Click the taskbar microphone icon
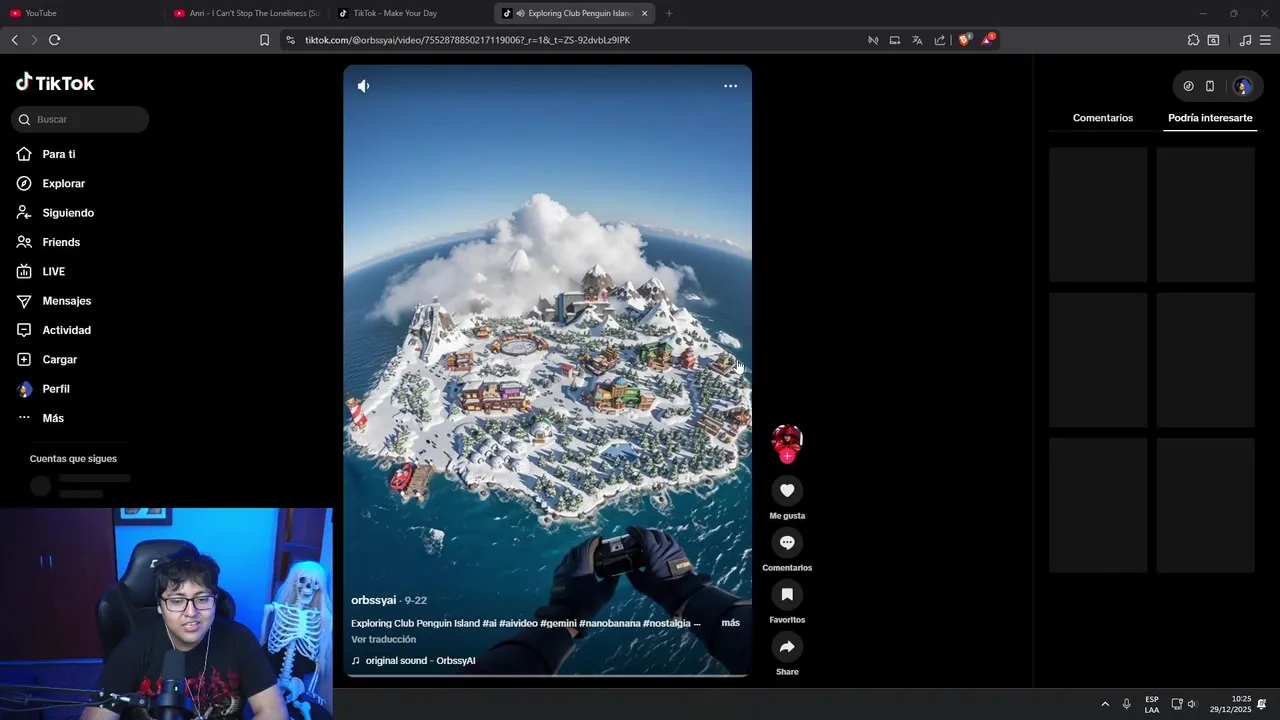Viewport: 1280px width, 720px height. [1127, 704]
